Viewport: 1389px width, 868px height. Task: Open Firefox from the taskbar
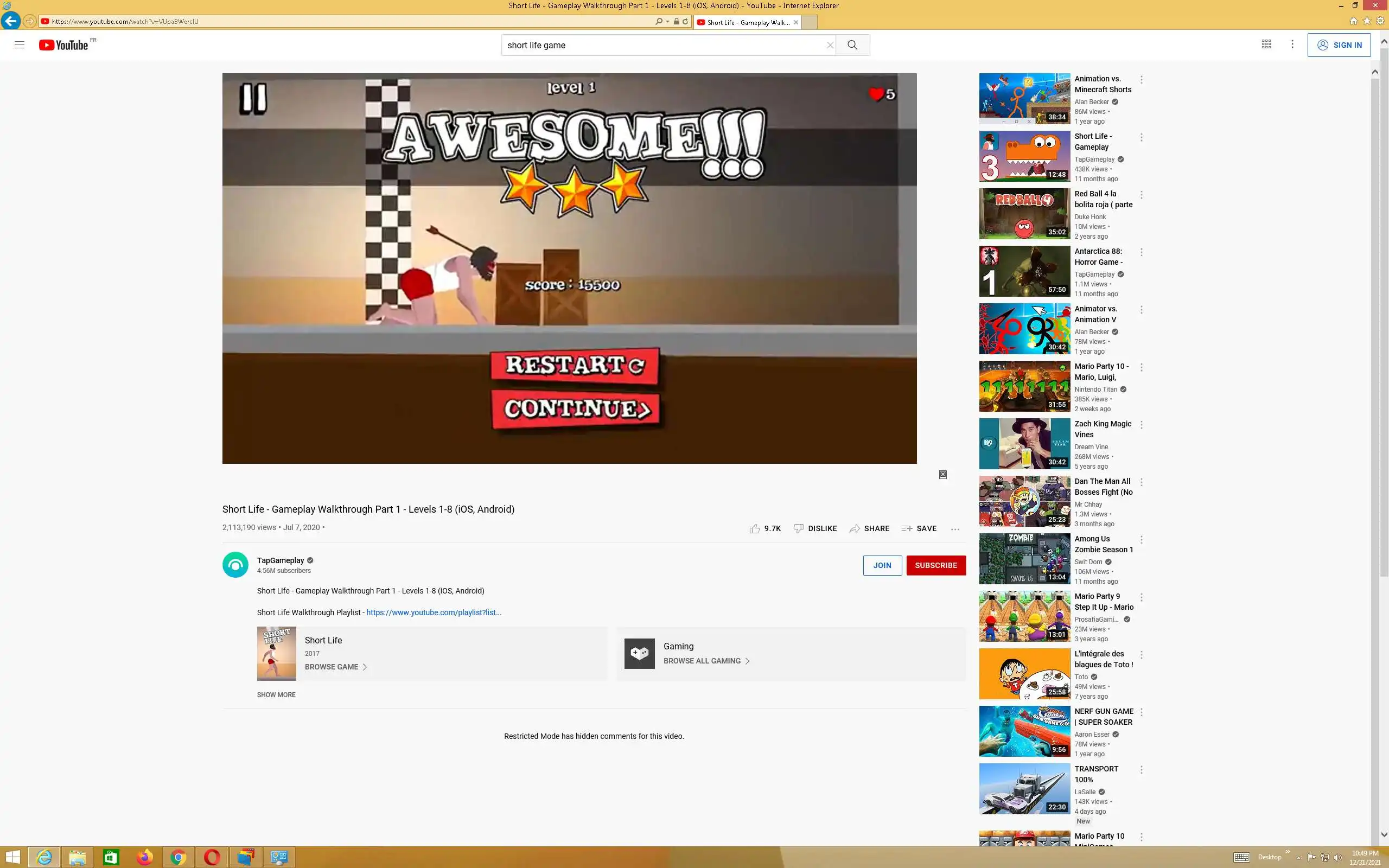pyautogui.click(x=145, y=857)
